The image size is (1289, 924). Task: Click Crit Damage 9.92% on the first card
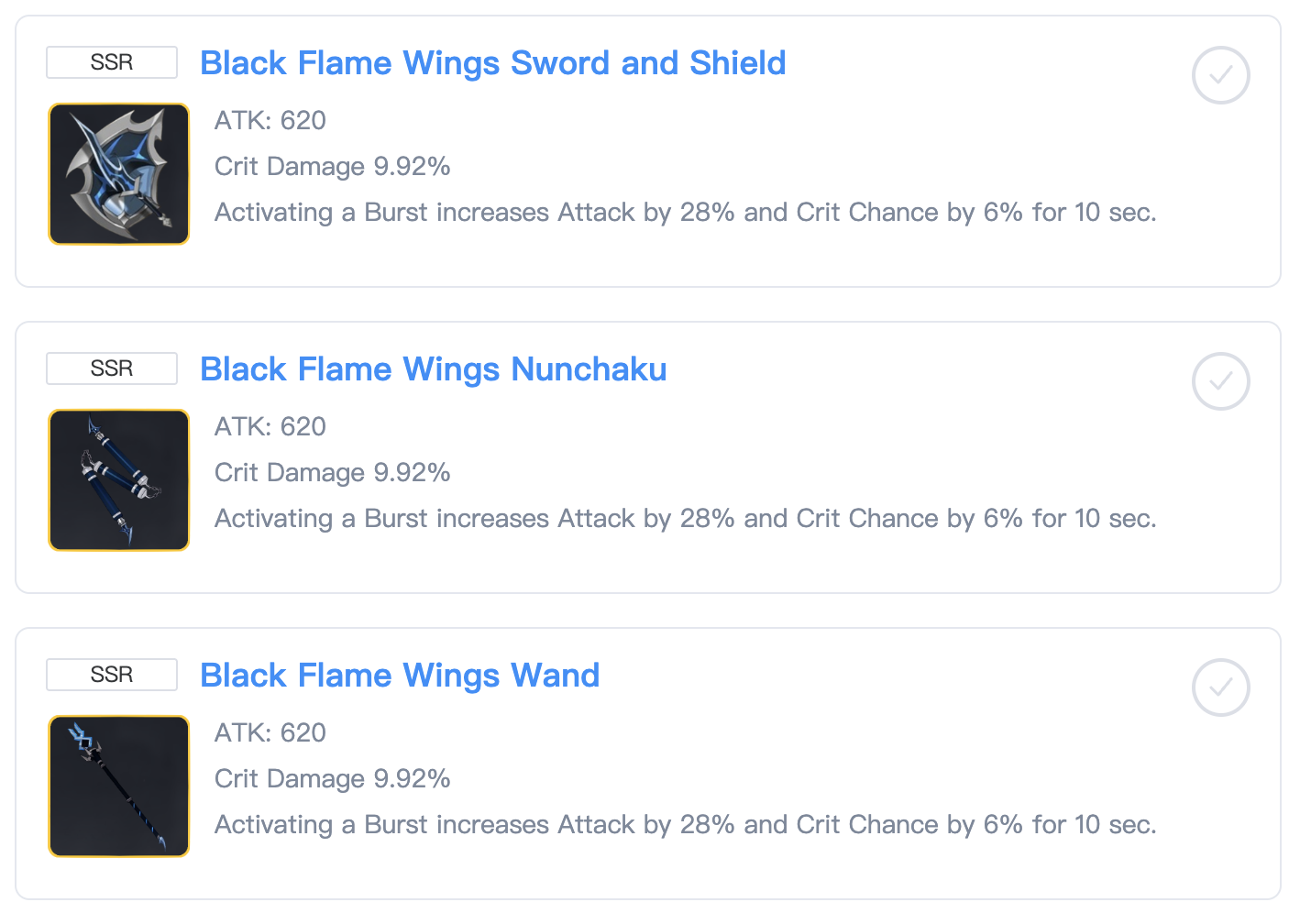333,166
